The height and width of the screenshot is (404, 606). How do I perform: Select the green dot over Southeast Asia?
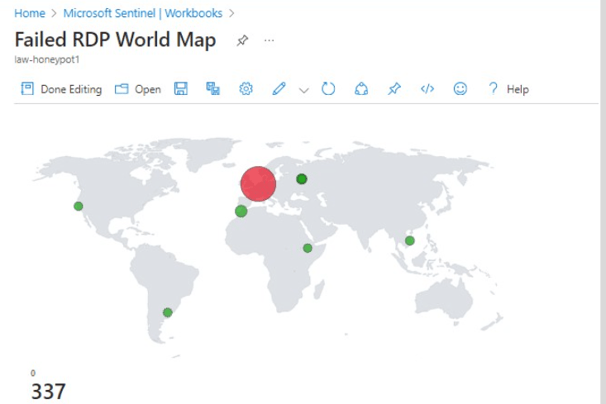point(410,240)
